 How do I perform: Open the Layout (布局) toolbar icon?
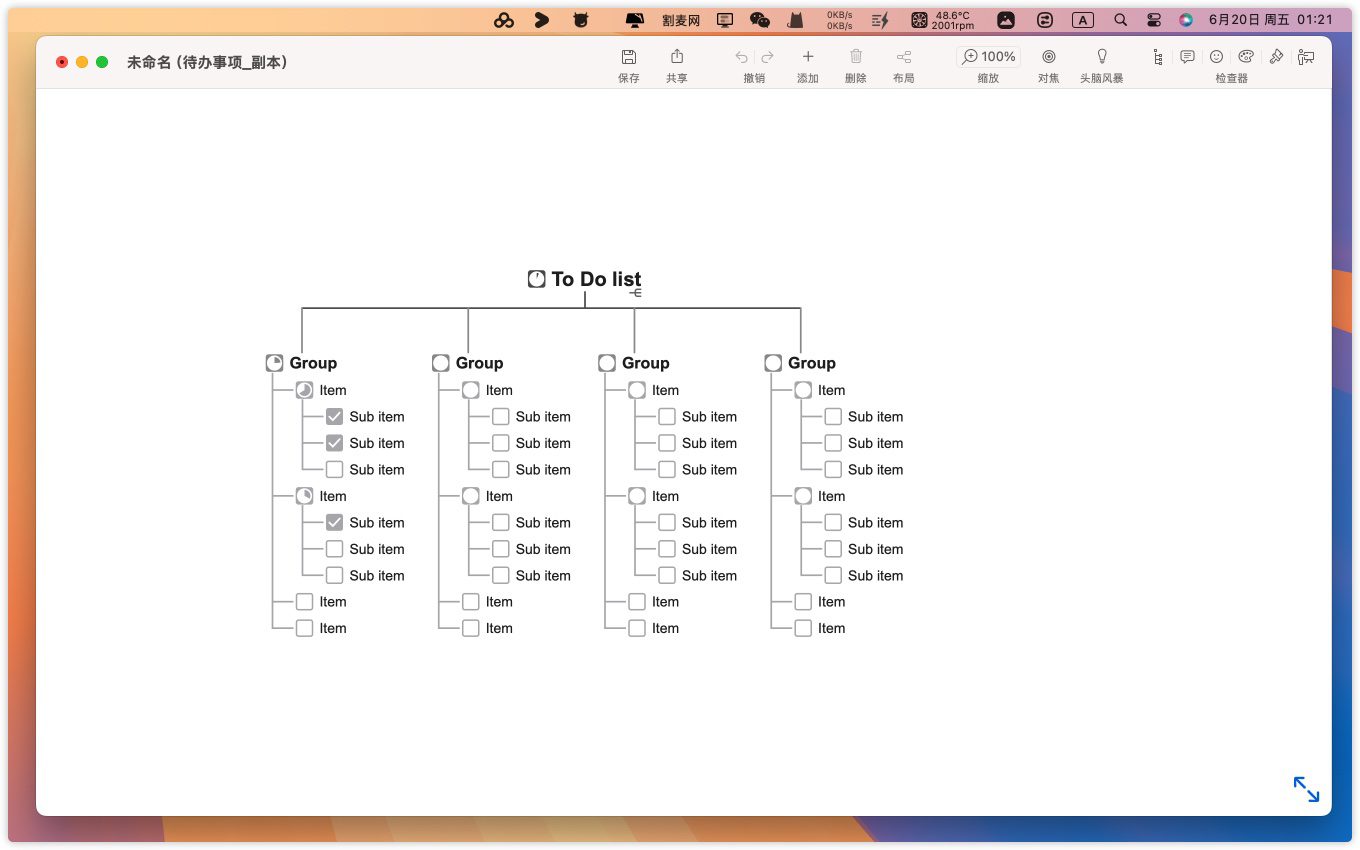pos(904,57)
